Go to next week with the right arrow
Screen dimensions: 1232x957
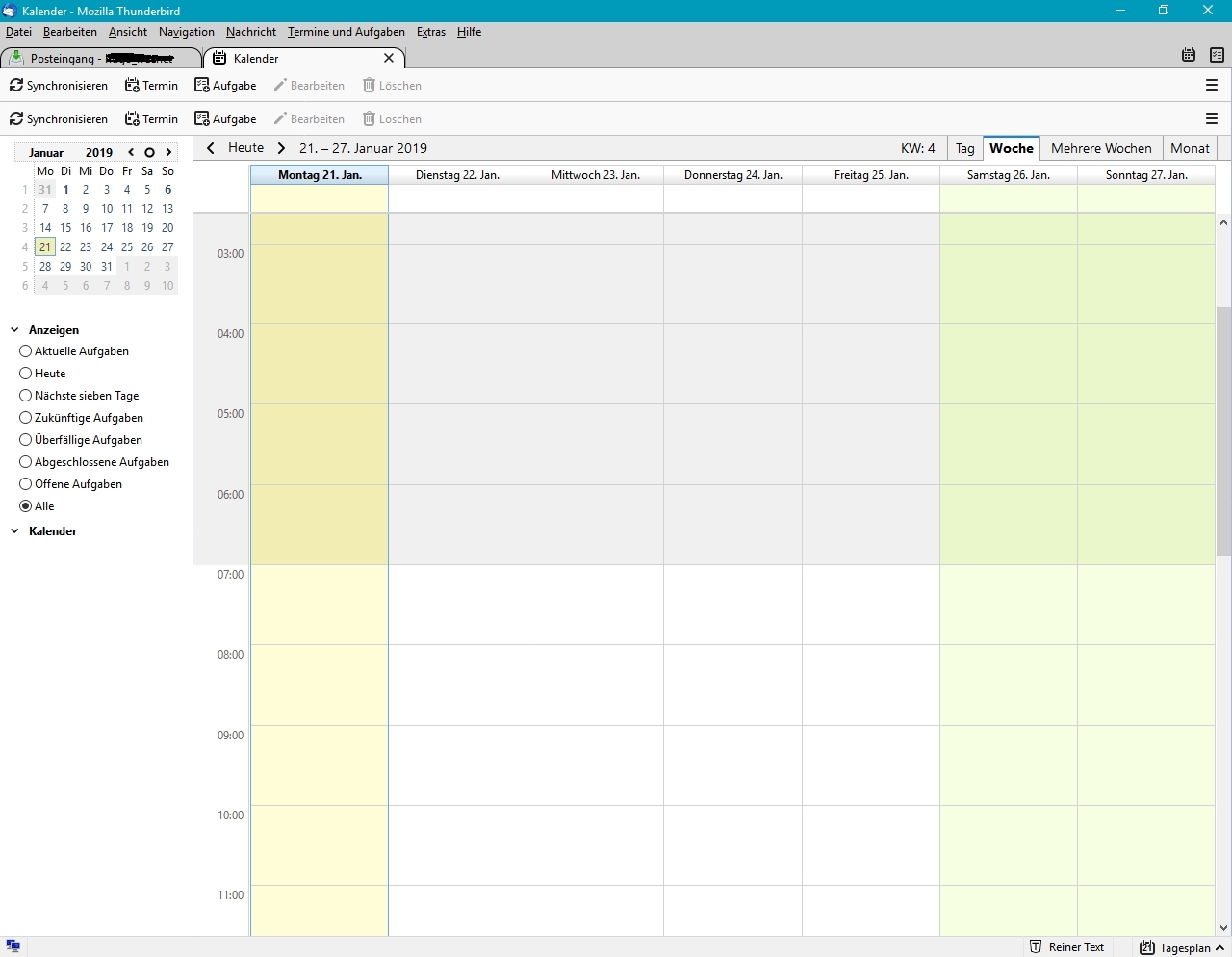point(281,148)
